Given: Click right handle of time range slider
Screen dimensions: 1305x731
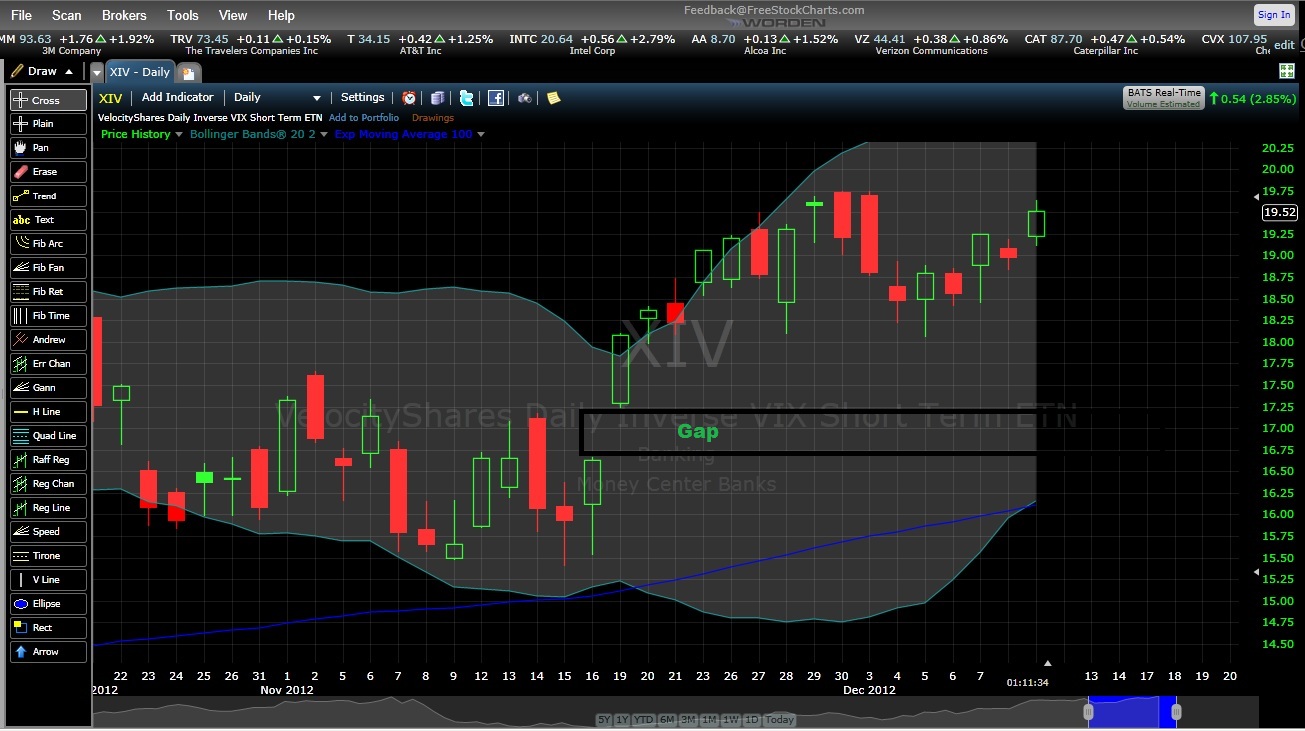Looking at the screenshot, I should pos(1177,712).
